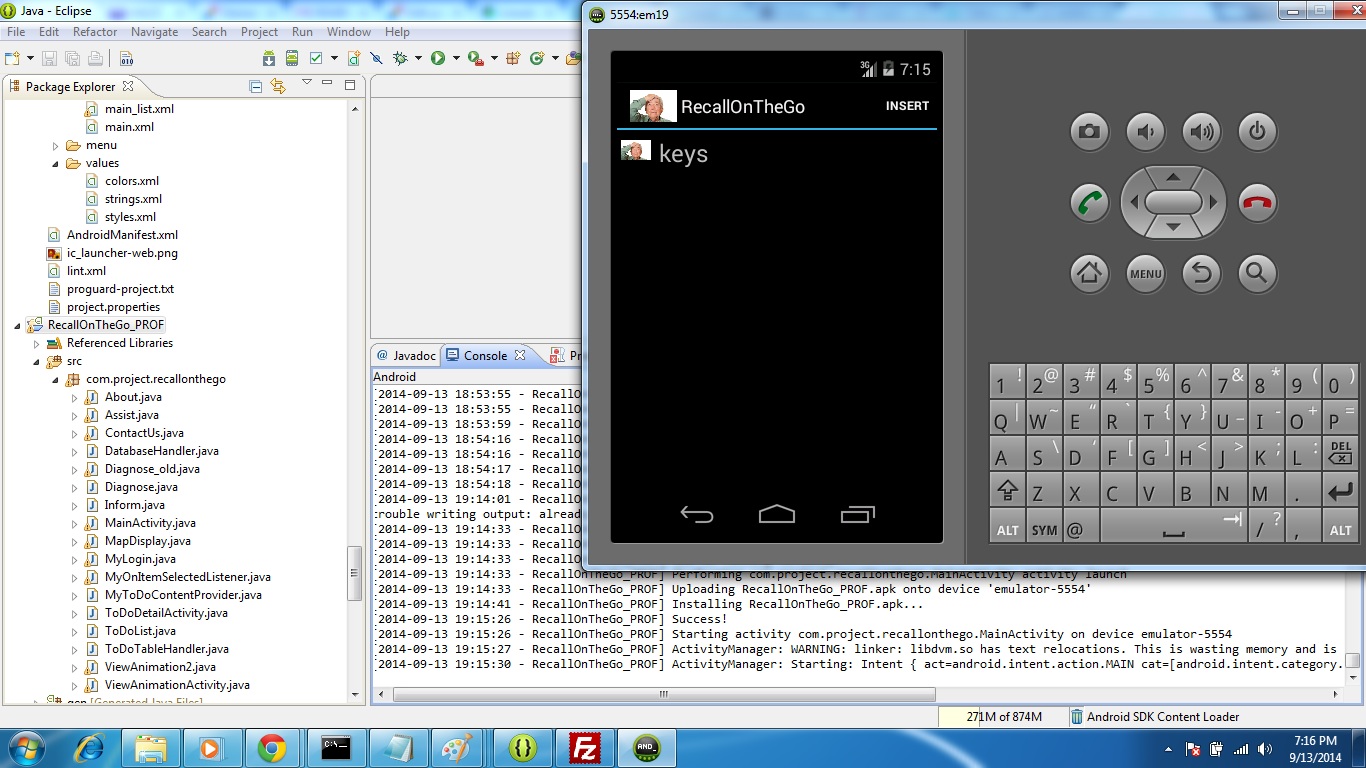Click emulator green call button
The image size is (1366, 768).
[1089, 203]
